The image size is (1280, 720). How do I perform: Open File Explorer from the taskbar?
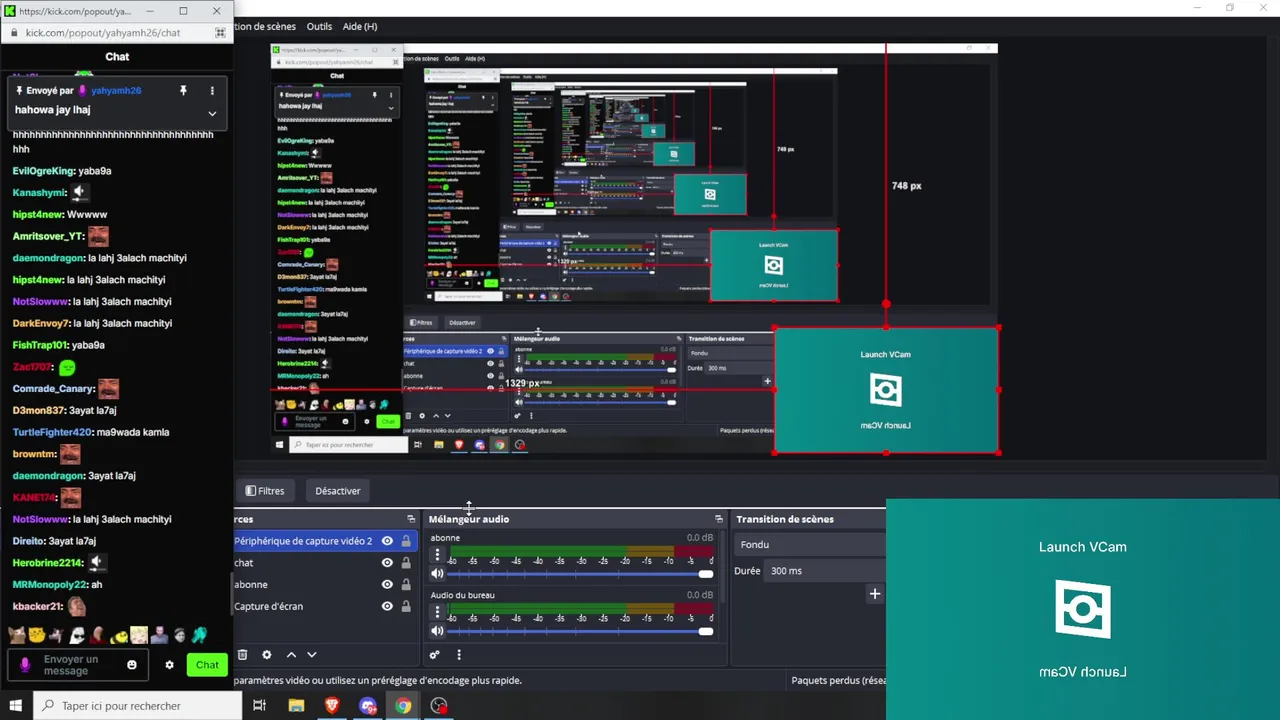click(x=296, y=706)
